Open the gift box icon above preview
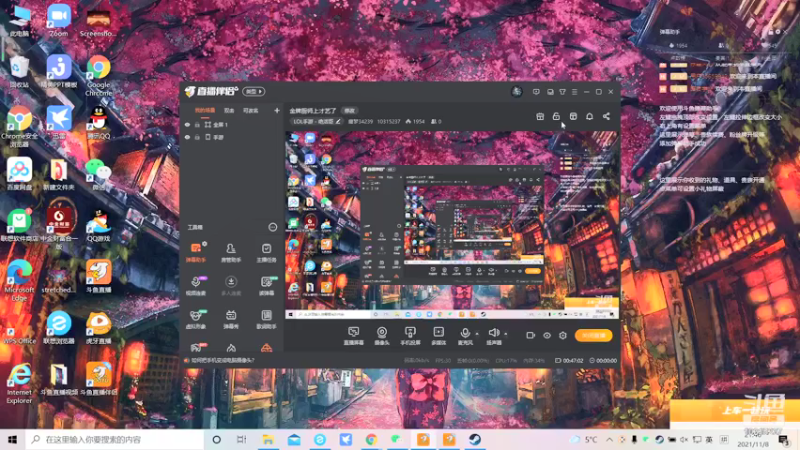 pos(540,116)
